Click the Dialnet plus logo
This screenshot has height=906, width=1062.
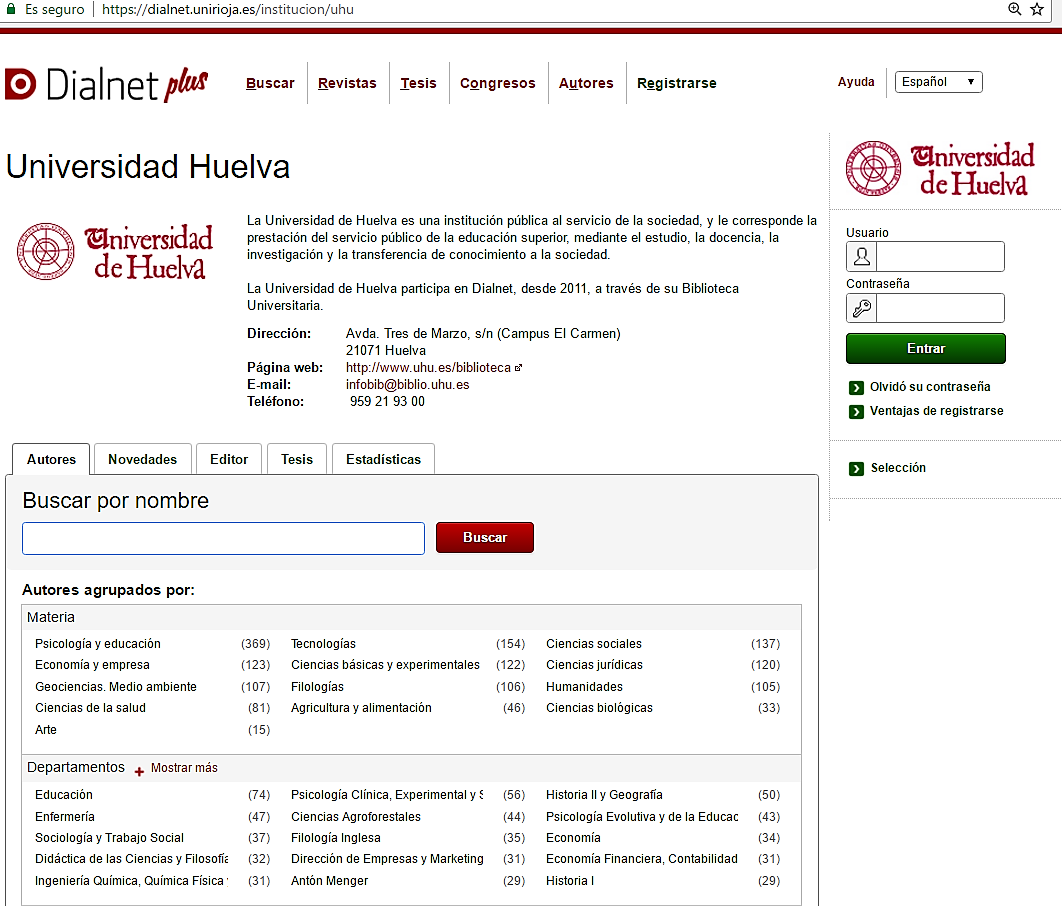pos(106,84)
